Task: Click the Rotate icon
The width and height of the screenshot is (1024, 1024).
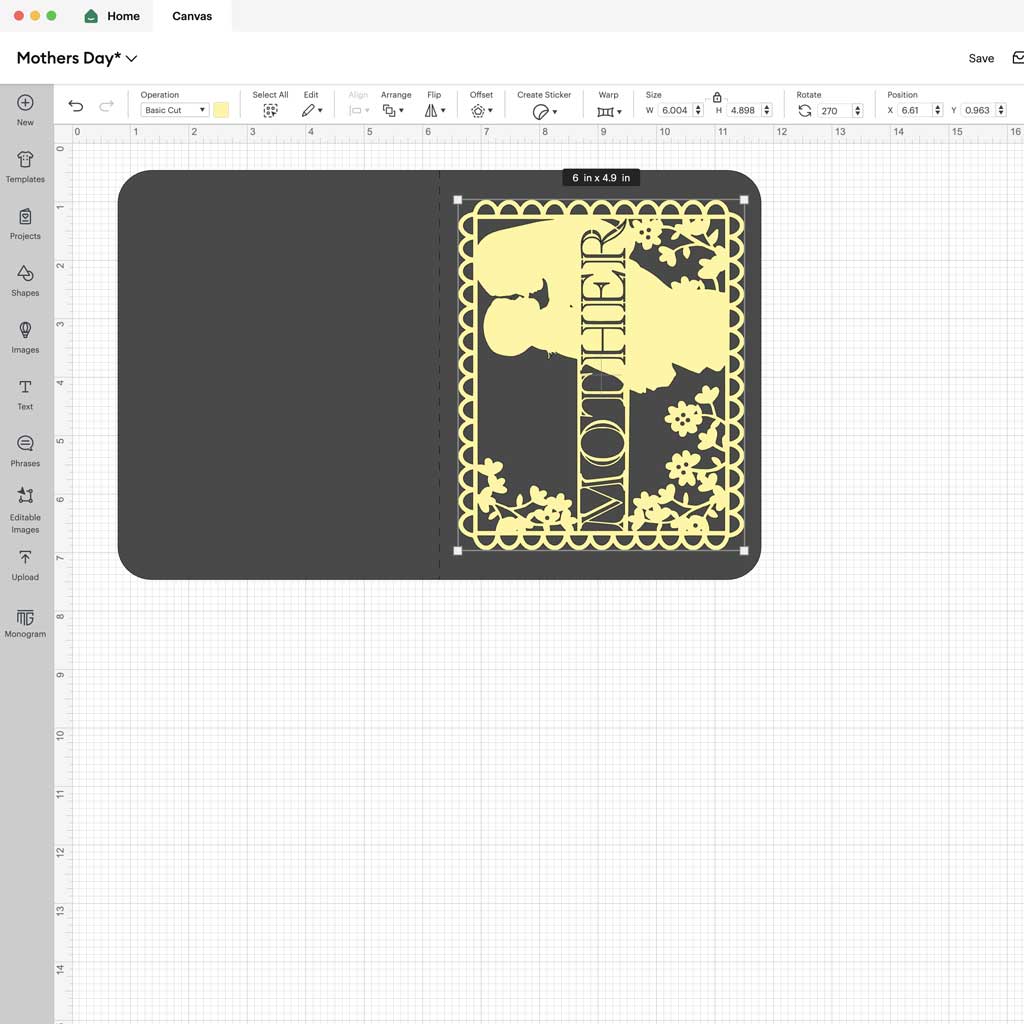Action: click(x=805, y=111)
